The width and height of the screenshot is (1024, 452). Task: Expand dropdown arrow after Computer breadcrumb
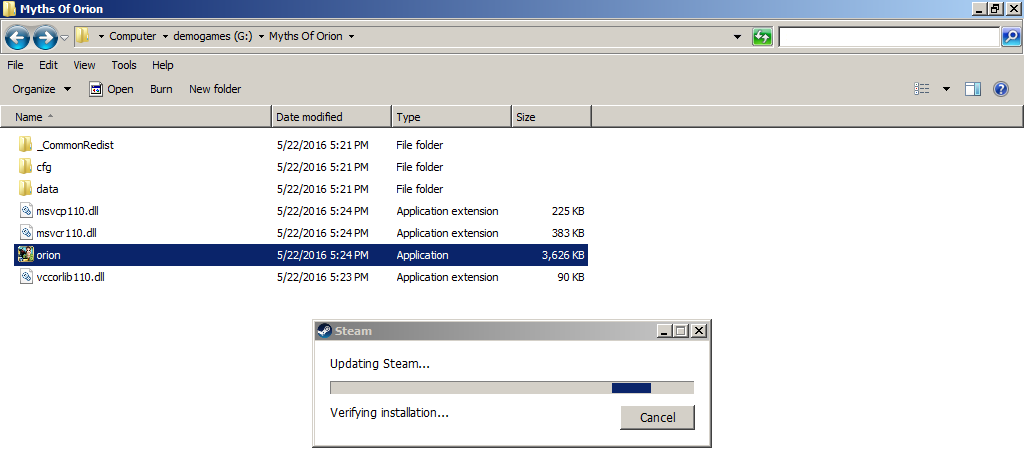pos(165,37)
